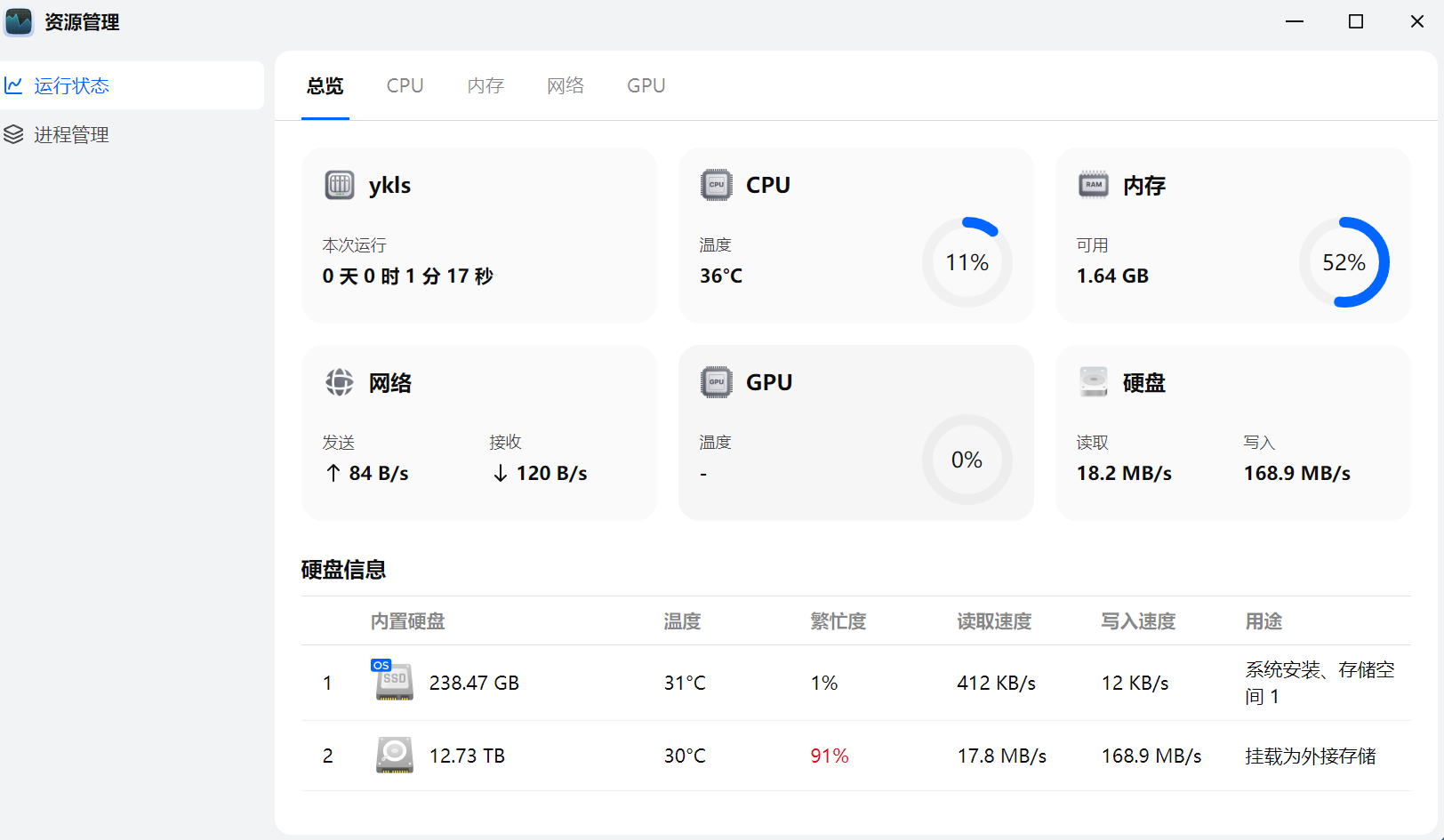Click the 168.9 MB/s write value in 硬盘 card
Image resolution: width=1444 pixels, height=840 pixels.
pyautogui.click(x=1297, y=473)
